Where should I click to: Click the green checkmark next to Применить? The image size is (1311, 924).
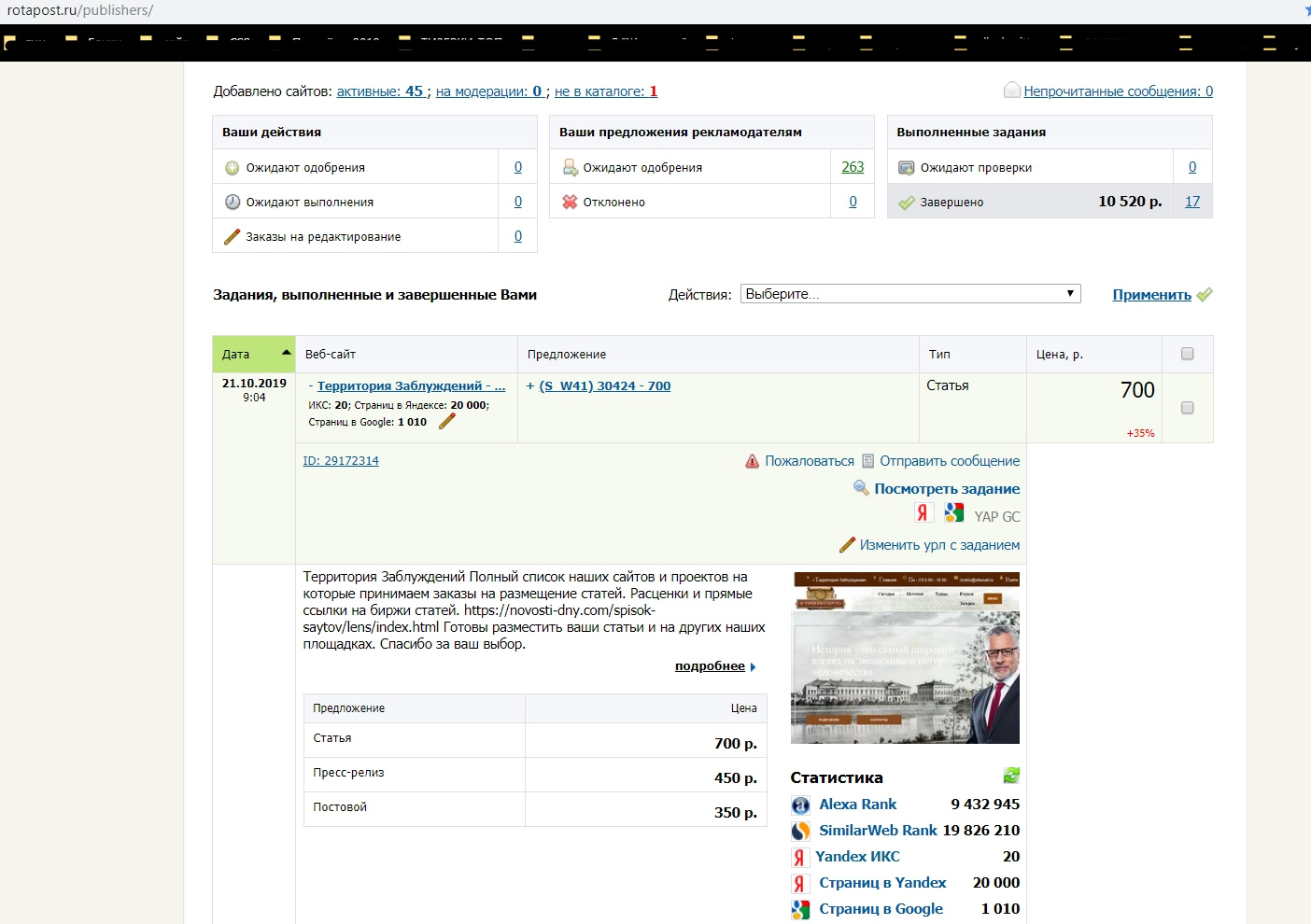[x=1205, y=295]
